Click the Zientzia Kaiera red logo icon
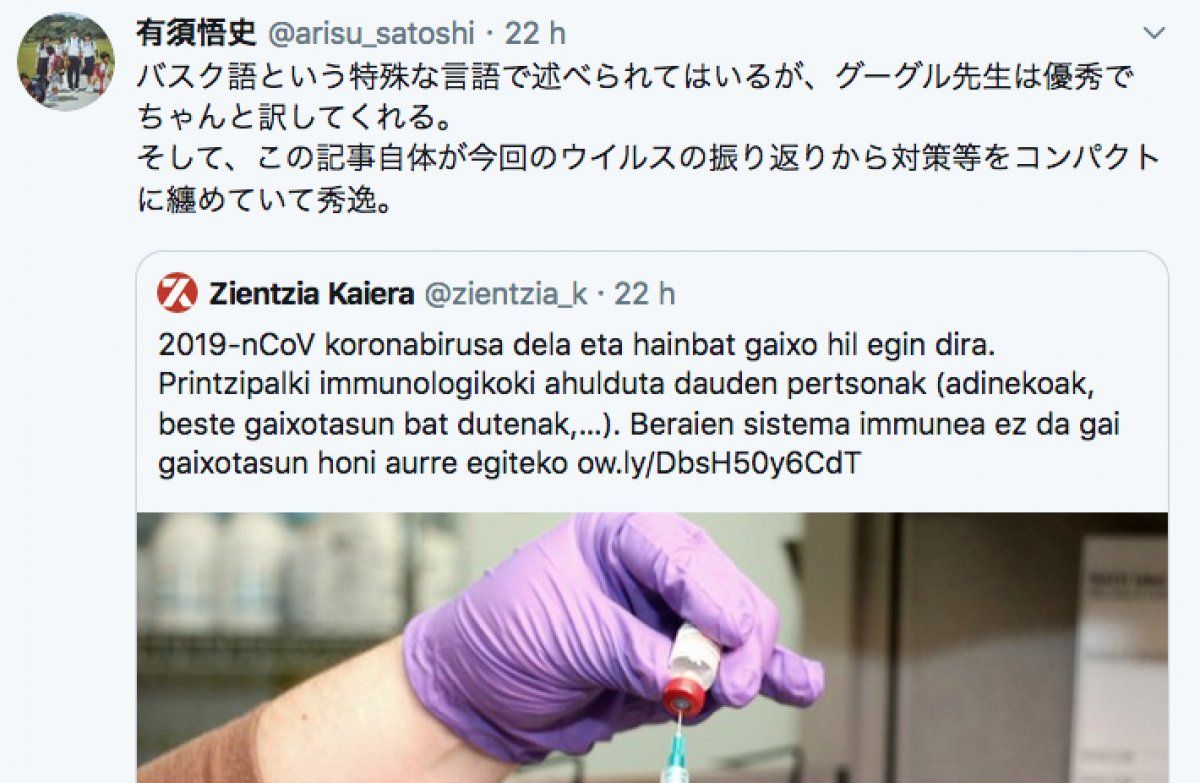The height and width of the screenshot is (783, 1200). tap(178, 293)
